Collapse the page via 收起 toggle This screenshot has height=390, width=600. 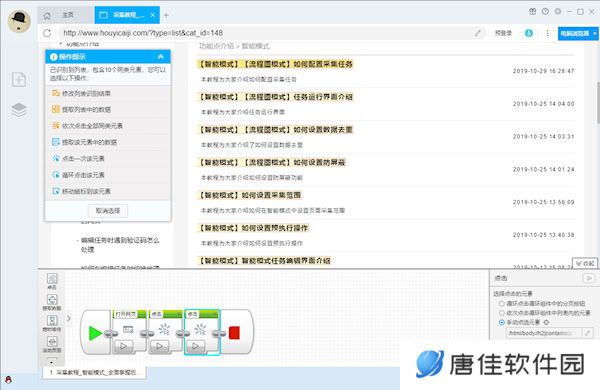(x=585, y=263)
